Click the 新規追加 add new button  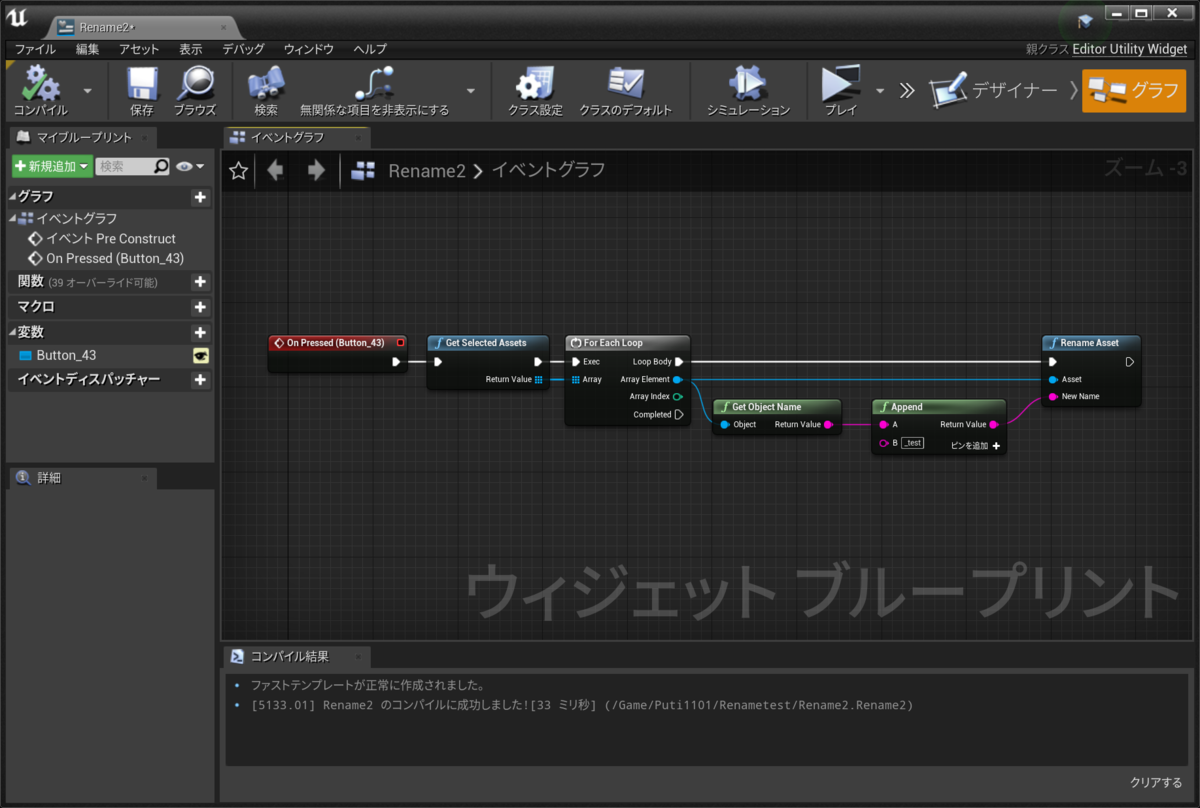pos(52,166)
